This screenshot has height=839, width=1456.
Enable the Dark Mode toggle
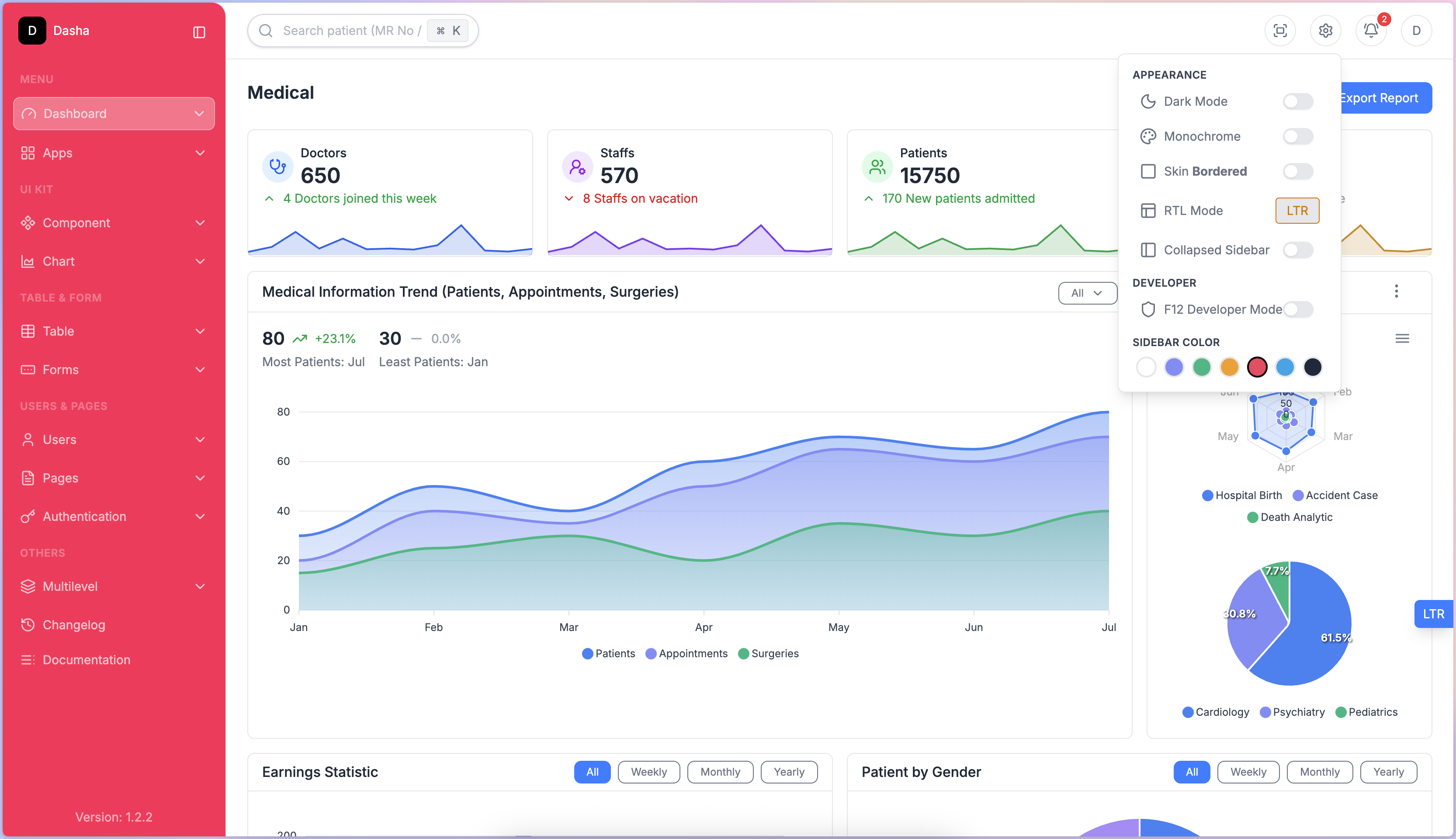tap(1297, 101)
